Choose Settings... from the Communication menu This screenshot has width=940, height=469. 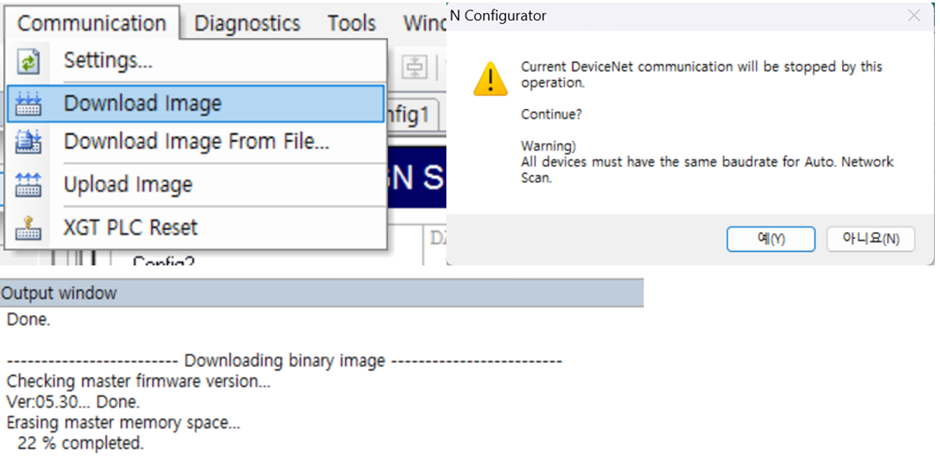coord(108,60)
